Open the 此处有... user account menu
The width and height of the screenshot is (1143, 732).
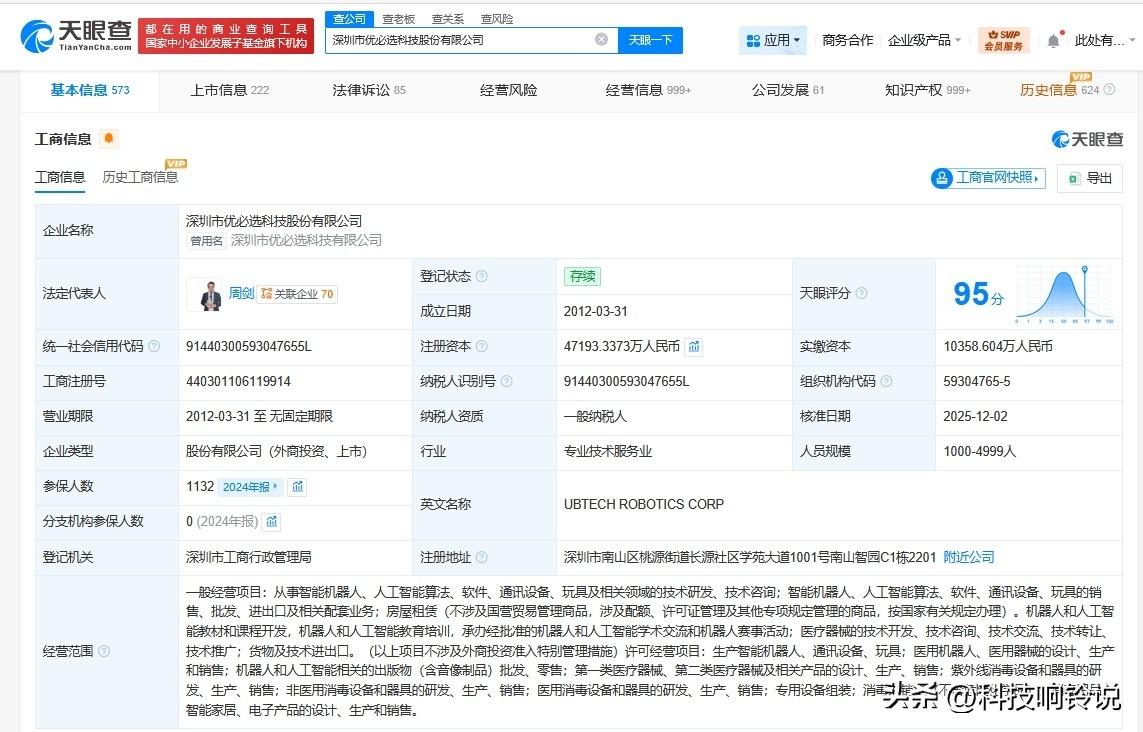click(1104, 40)
